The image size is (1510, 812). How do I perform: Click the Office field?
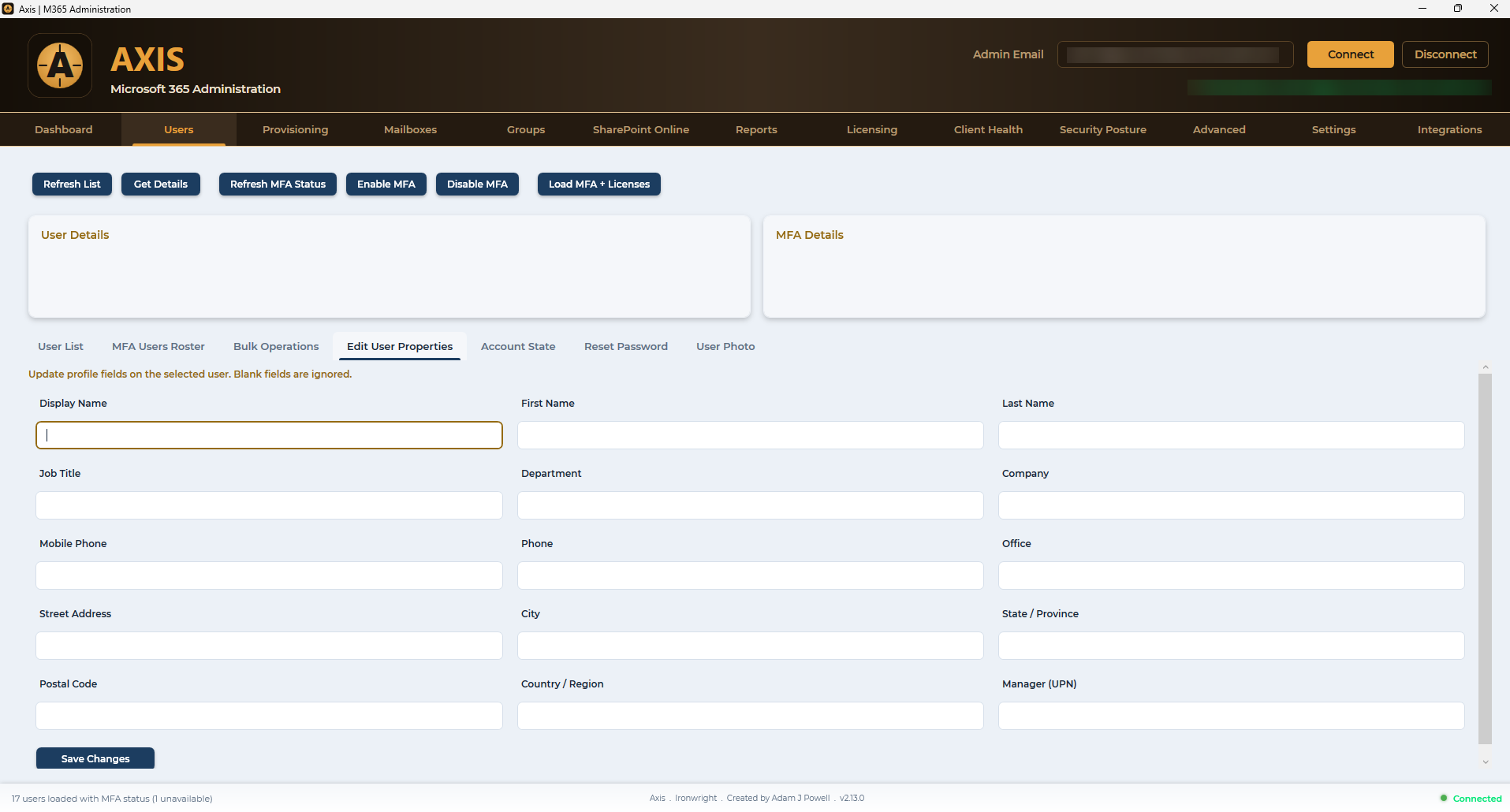[x=1232, y=575]
